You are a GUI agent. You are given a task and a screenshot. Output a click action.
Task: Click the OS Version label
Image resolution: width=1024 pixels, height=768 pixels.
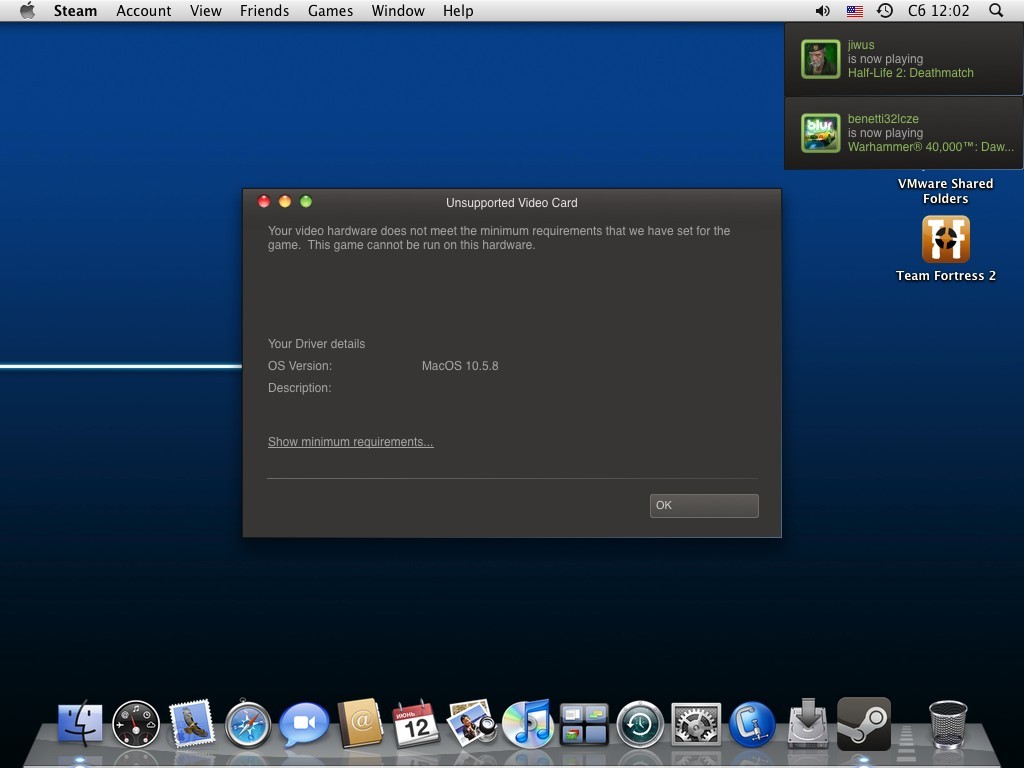(300, 366)
